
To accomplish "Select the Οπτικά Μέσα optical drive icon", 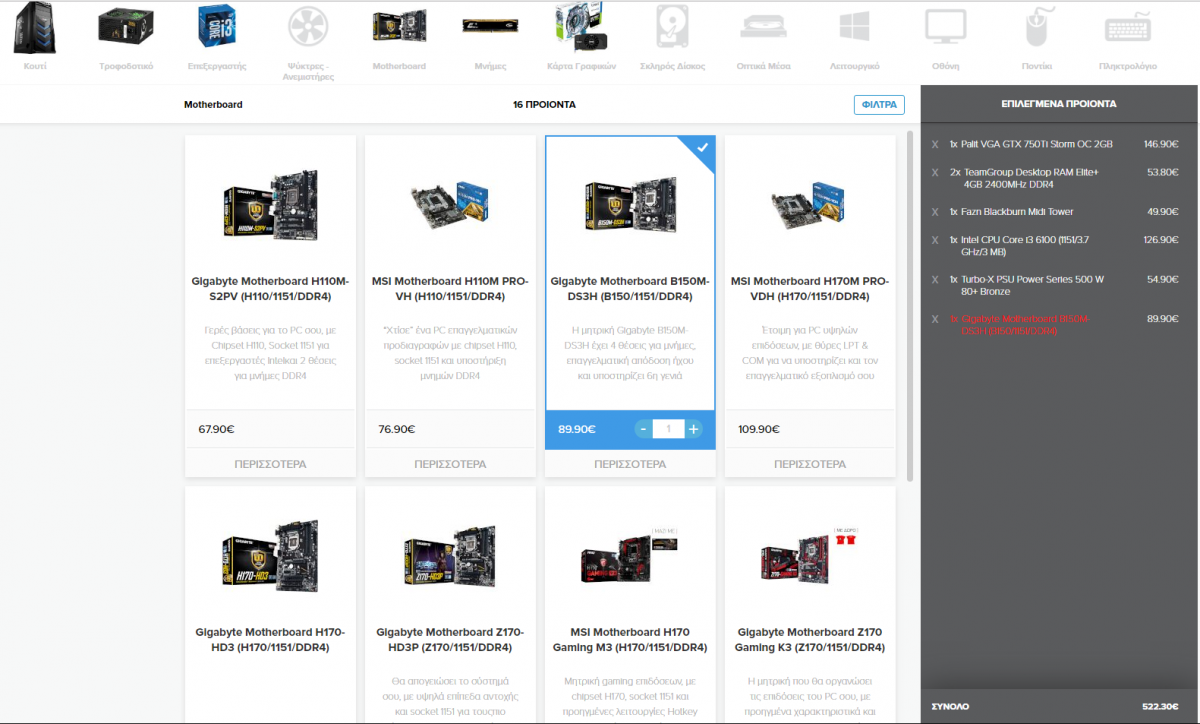I will (x=764, y=28).
